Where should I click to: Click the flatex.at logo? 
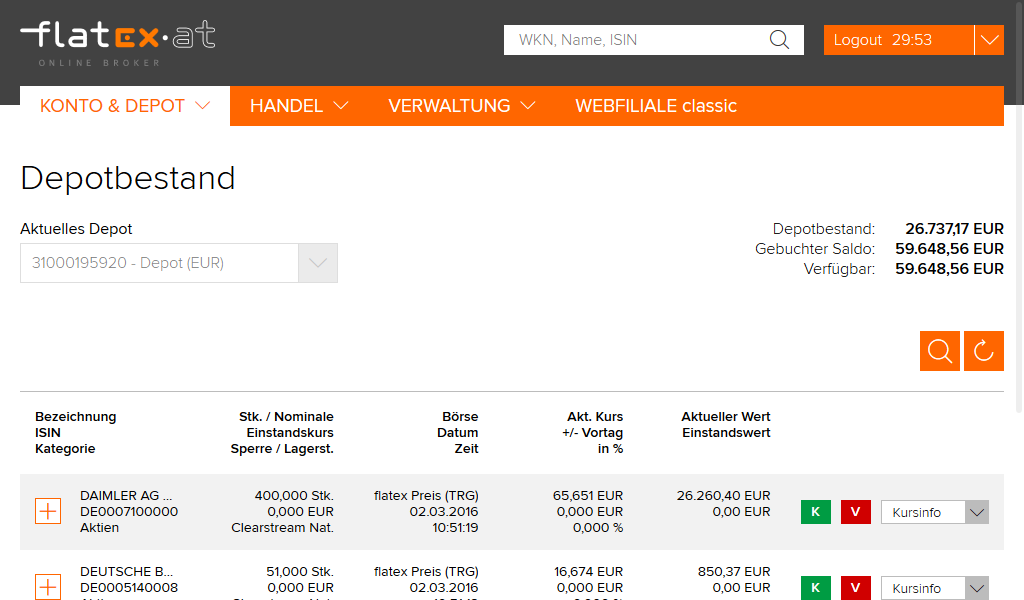[x=118, y=42]
